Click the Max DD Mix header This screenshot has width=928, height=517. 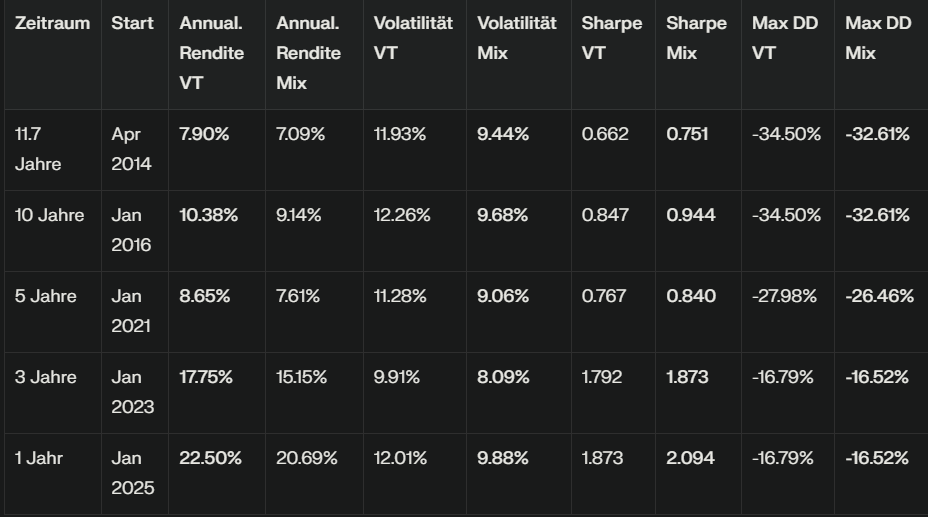[878, 38]
